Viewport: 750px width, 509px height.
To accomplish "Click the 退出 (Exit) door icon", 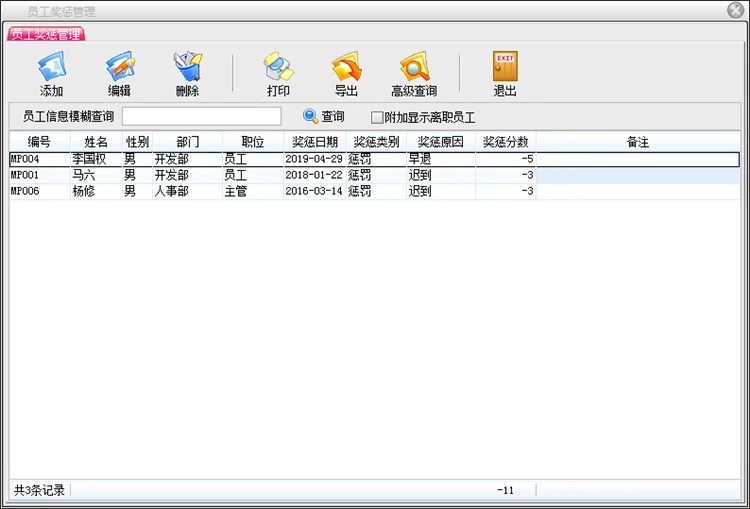I will coord(505,74).
